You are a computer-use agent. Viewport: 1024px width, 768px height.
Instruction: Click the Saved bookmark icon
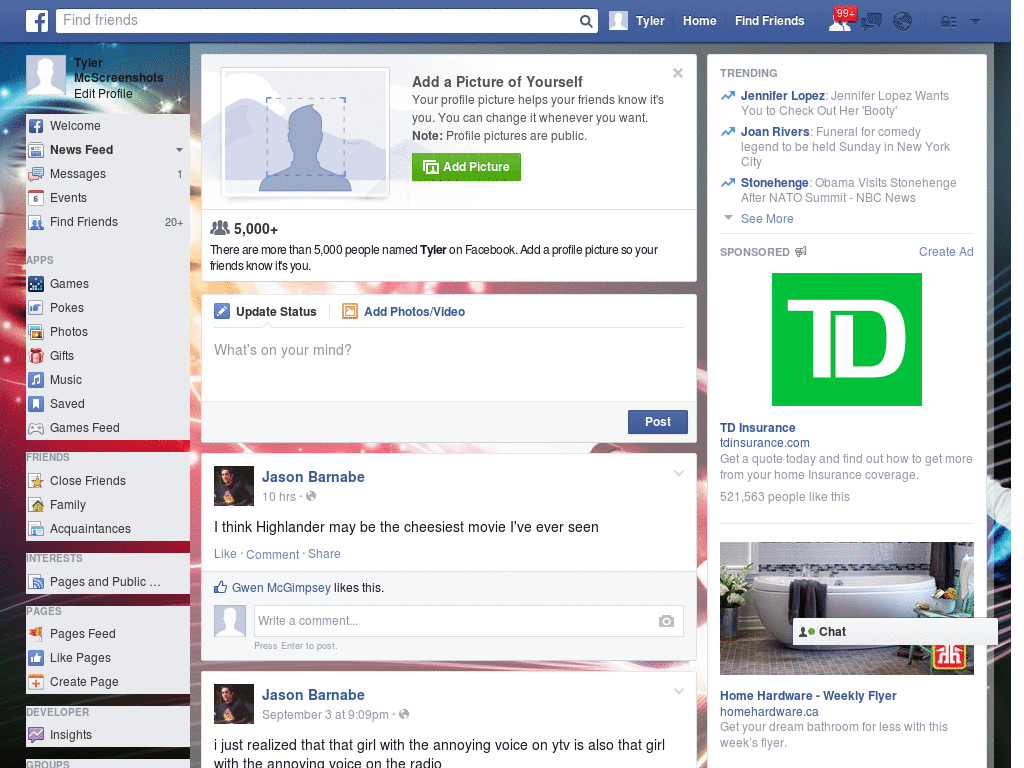click(x=36, y=404)
